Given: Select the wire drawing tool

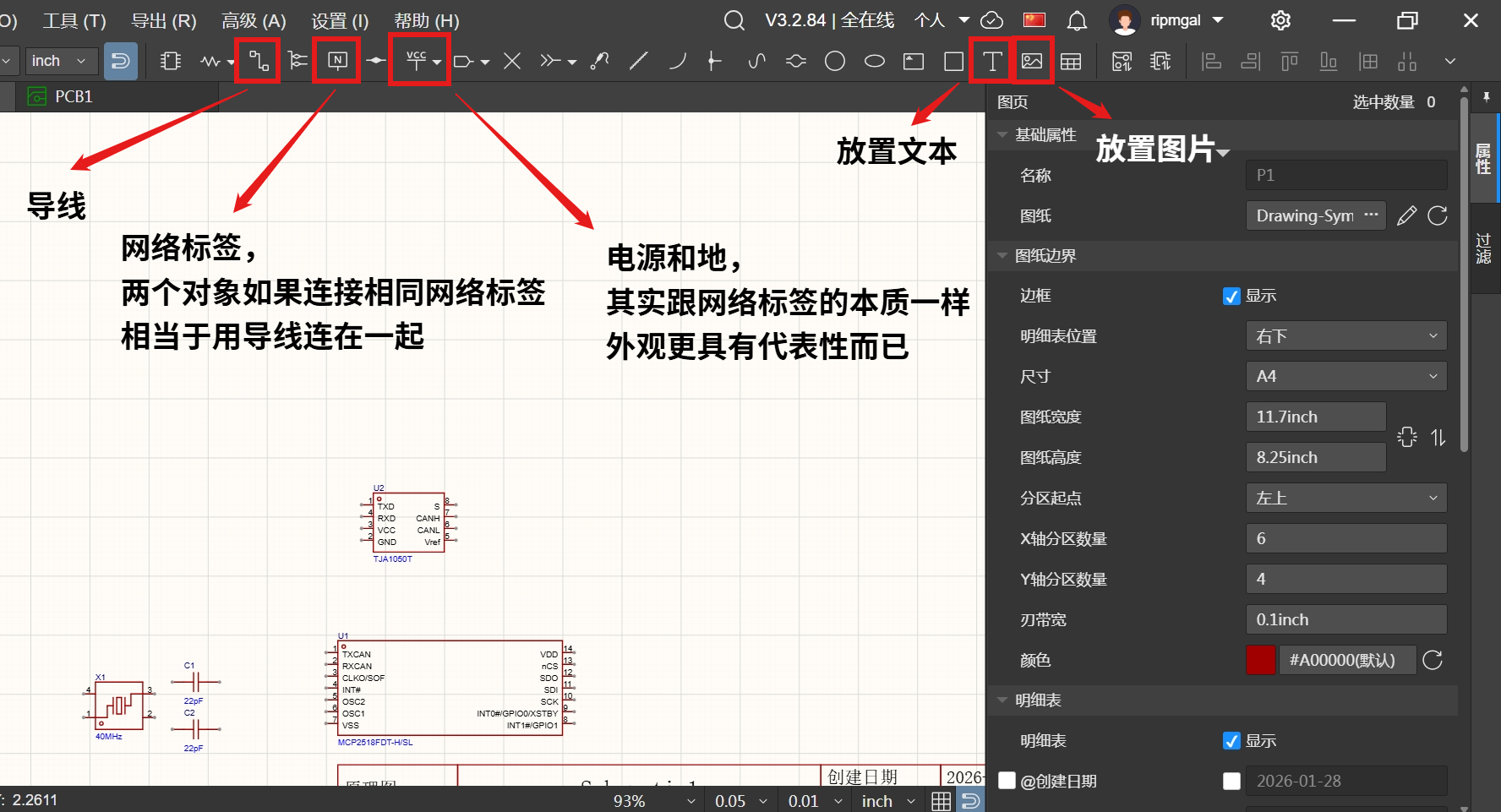Looking at the screenshot, I should pos(258,61).
